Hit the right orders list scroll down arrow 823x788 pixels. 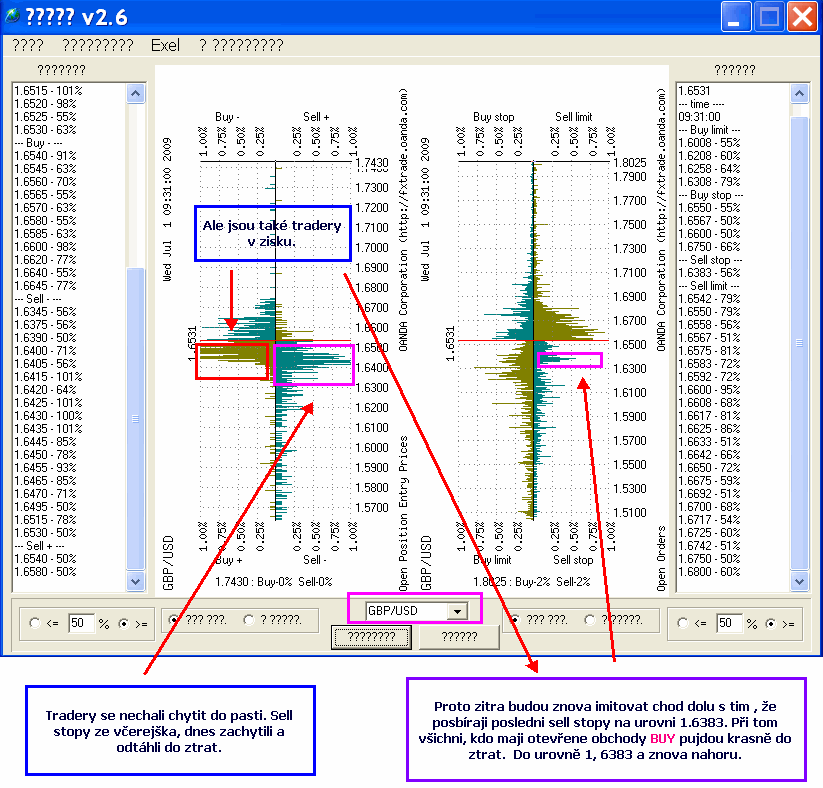coord(798,581)
